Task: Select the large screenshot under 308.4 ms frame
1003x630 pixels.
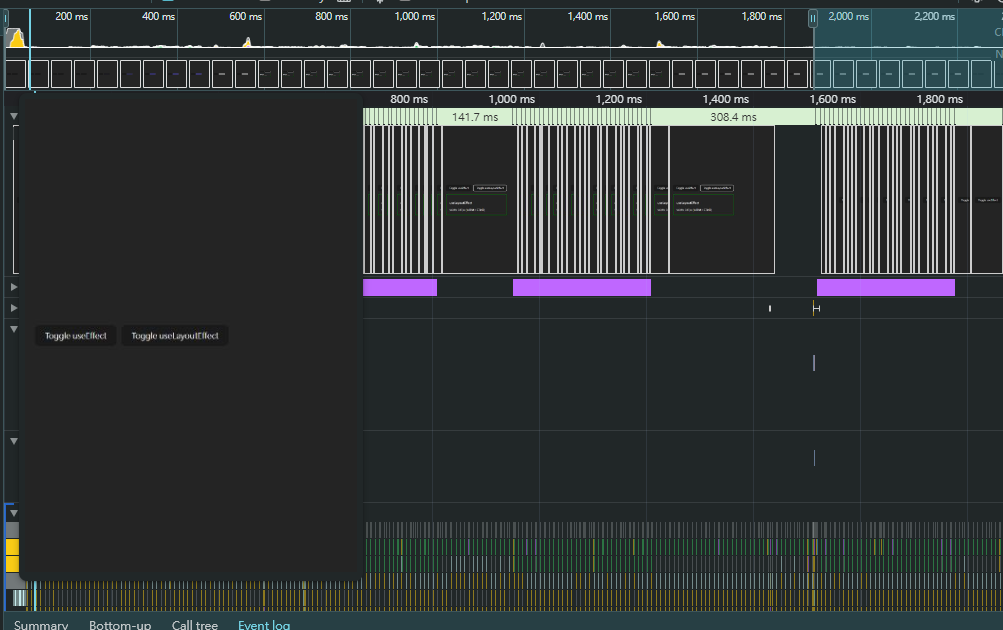Action: coord(721,200)
